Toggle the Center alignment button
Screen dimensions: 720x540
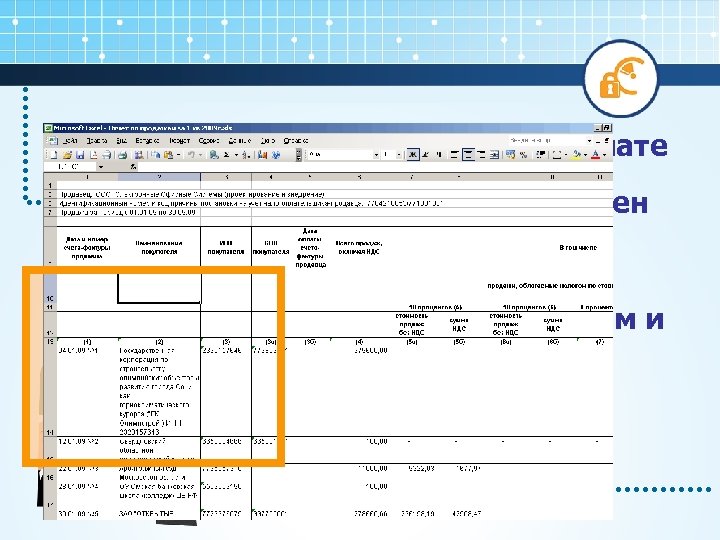(468, 154)
